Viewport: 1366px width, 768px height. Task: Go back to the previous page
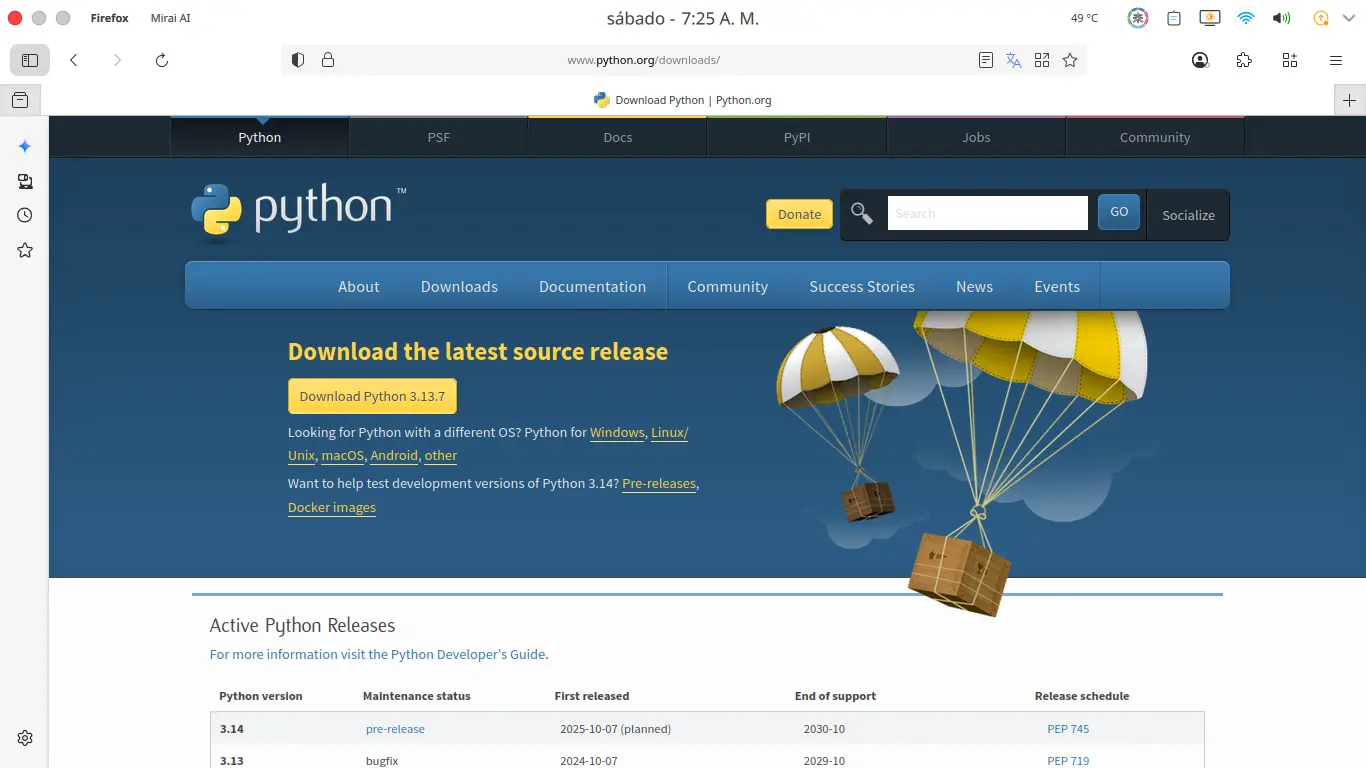(74, 60)
